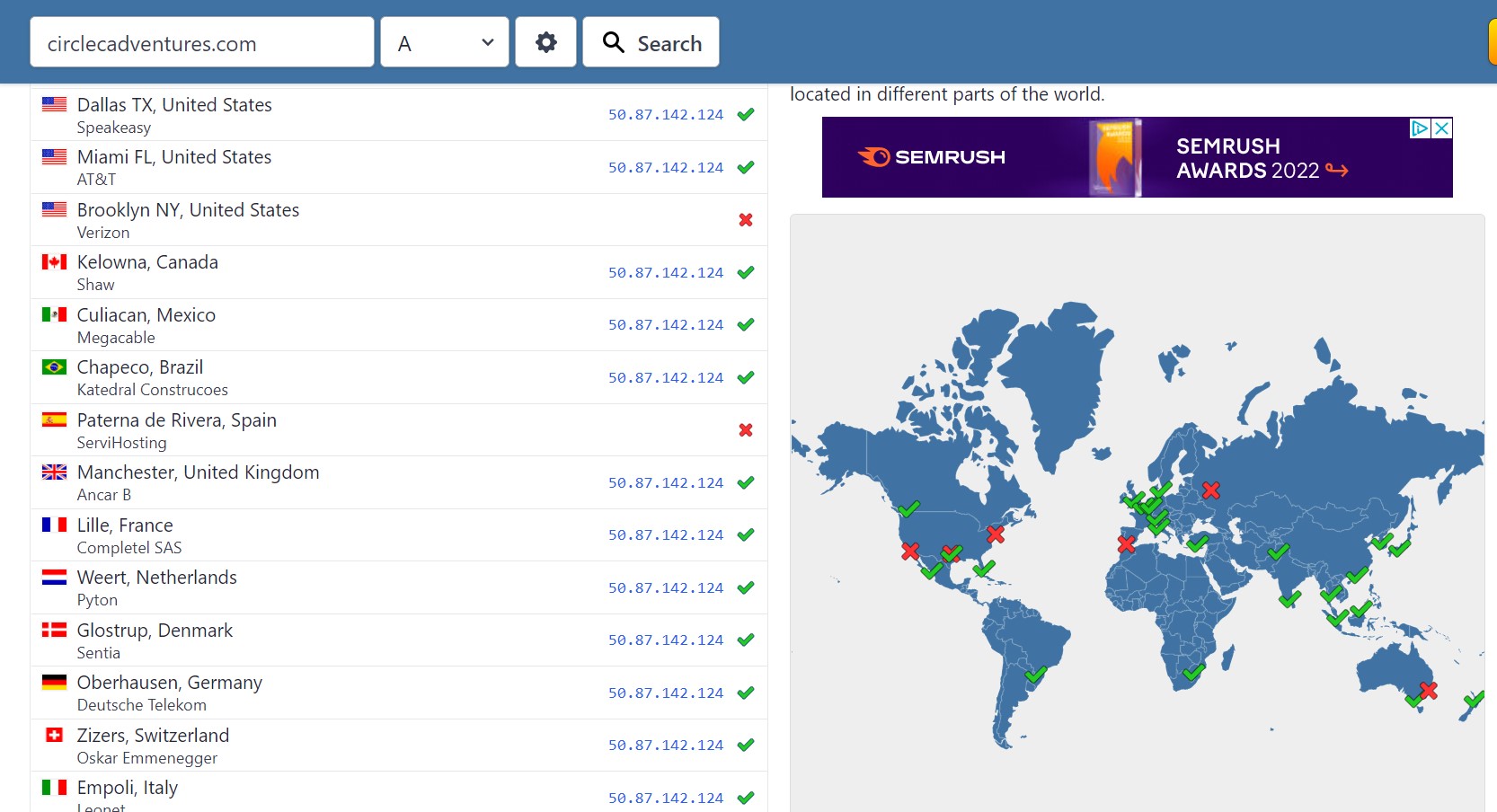1497x812 pixels.
Task: Click the green checkmark for Weert, Netherlands
Action: click(745, 588)
